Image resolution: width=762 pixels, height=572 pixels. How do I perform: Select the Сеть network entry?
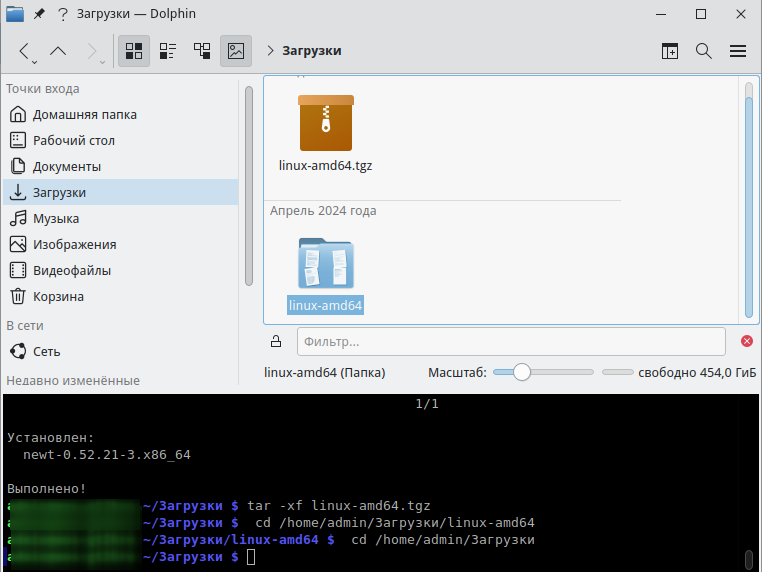click(x=46, y=352)
